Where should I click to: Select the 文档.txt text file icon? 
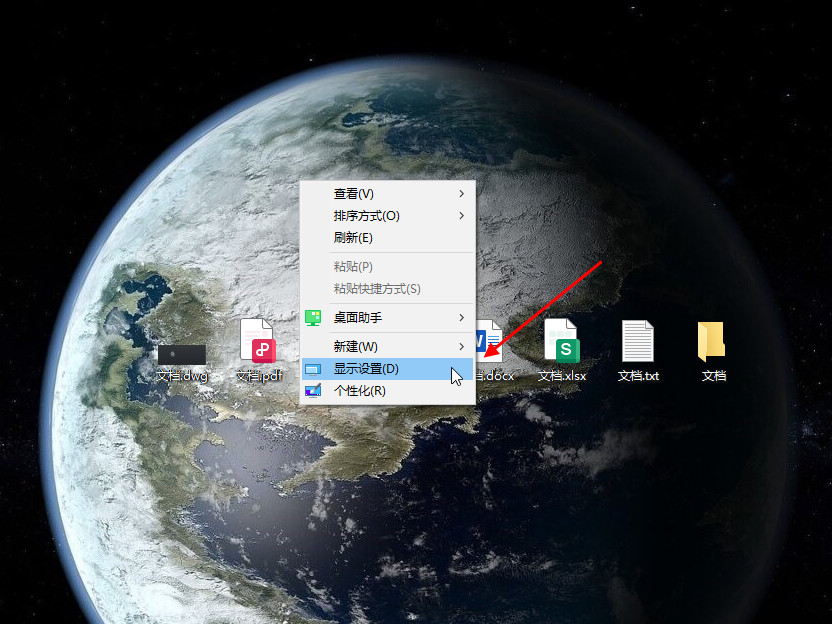pos(638,342)
